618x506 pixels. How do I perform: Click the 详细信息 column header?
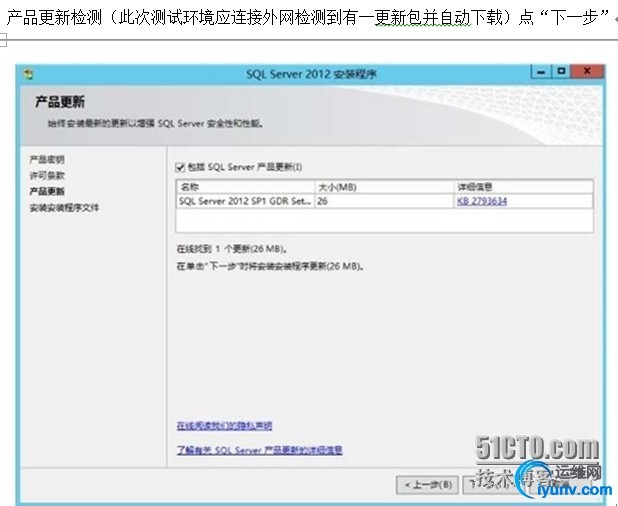[x=523, y=187]
